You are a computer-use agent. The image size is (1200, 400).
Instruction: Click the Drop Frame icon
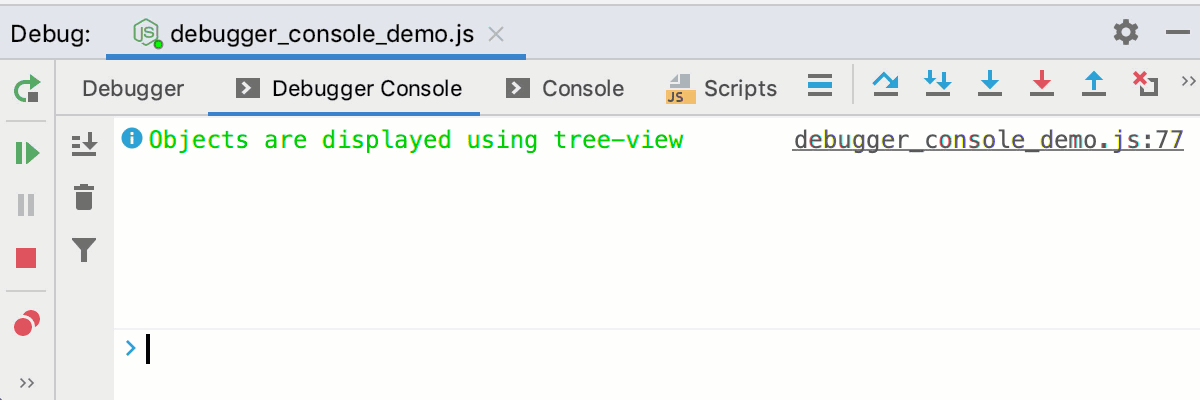[1145, 84]
